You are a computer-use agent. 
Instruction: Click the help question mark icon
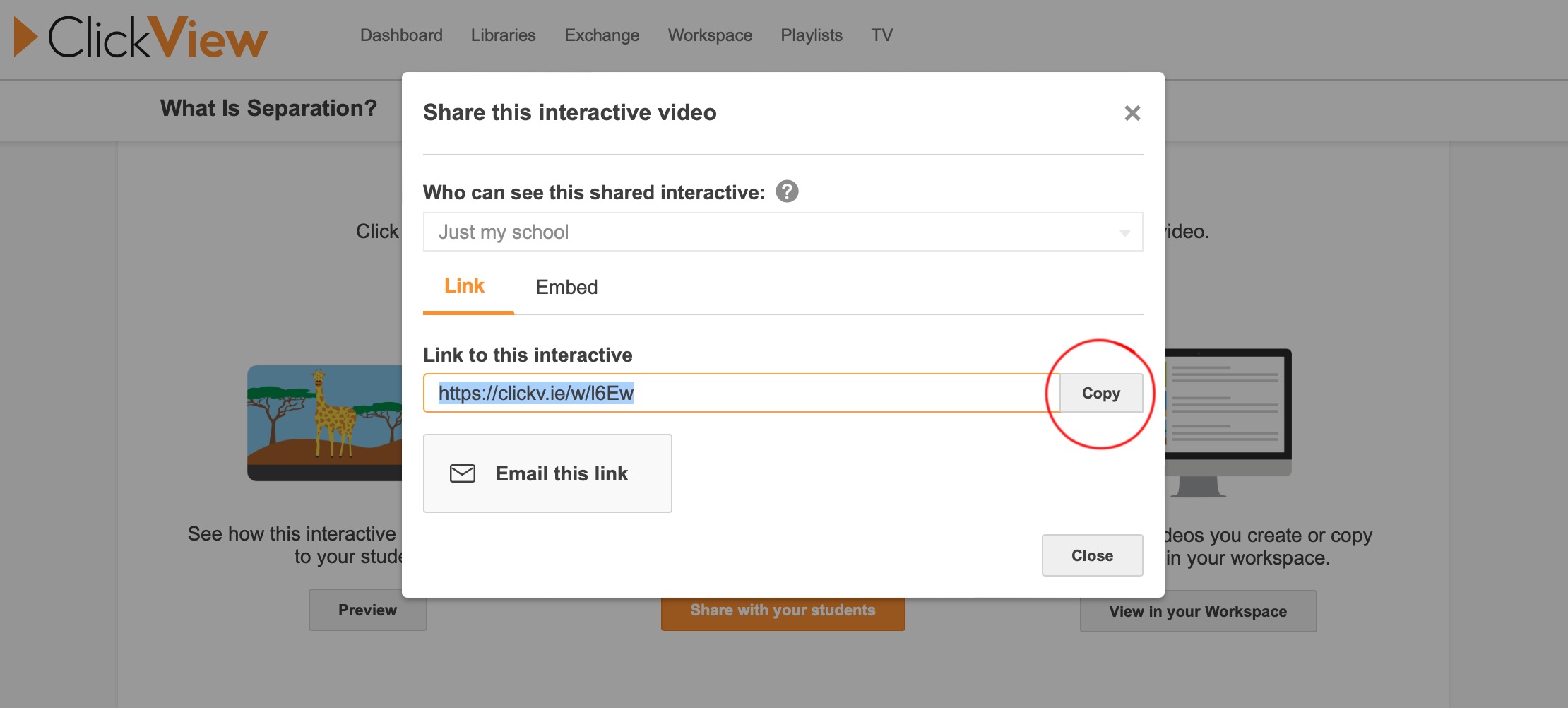[787, 191]
